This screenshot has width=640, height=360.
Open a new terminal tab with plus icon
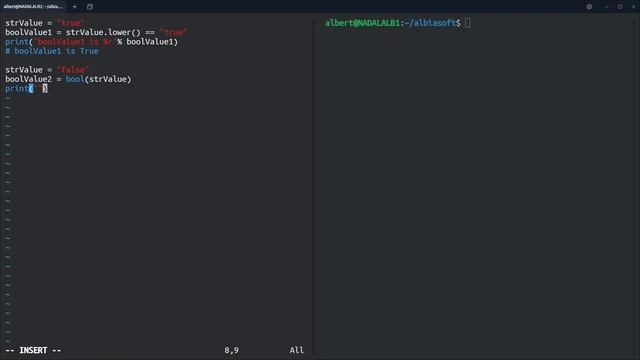[x=74, y=7]
